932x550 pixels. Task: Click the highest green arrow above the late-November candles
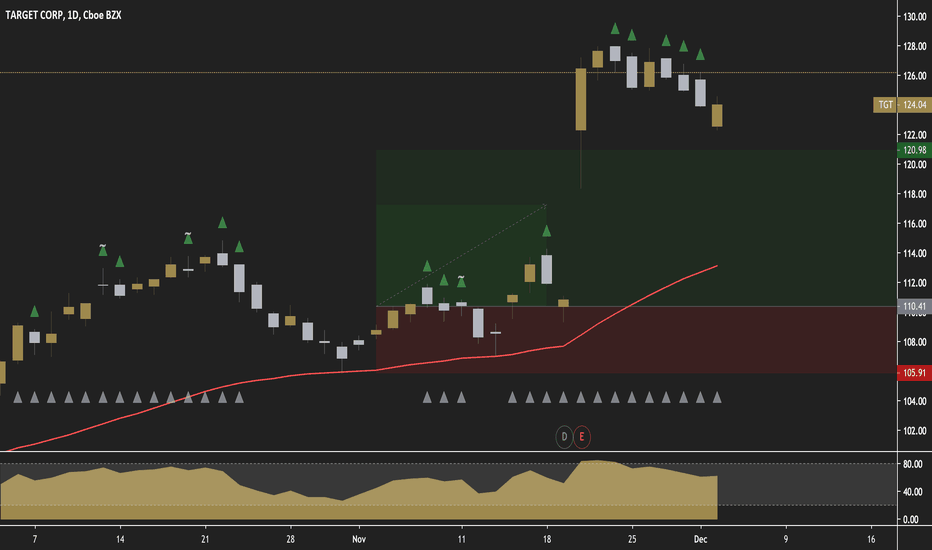pos(615,29)
